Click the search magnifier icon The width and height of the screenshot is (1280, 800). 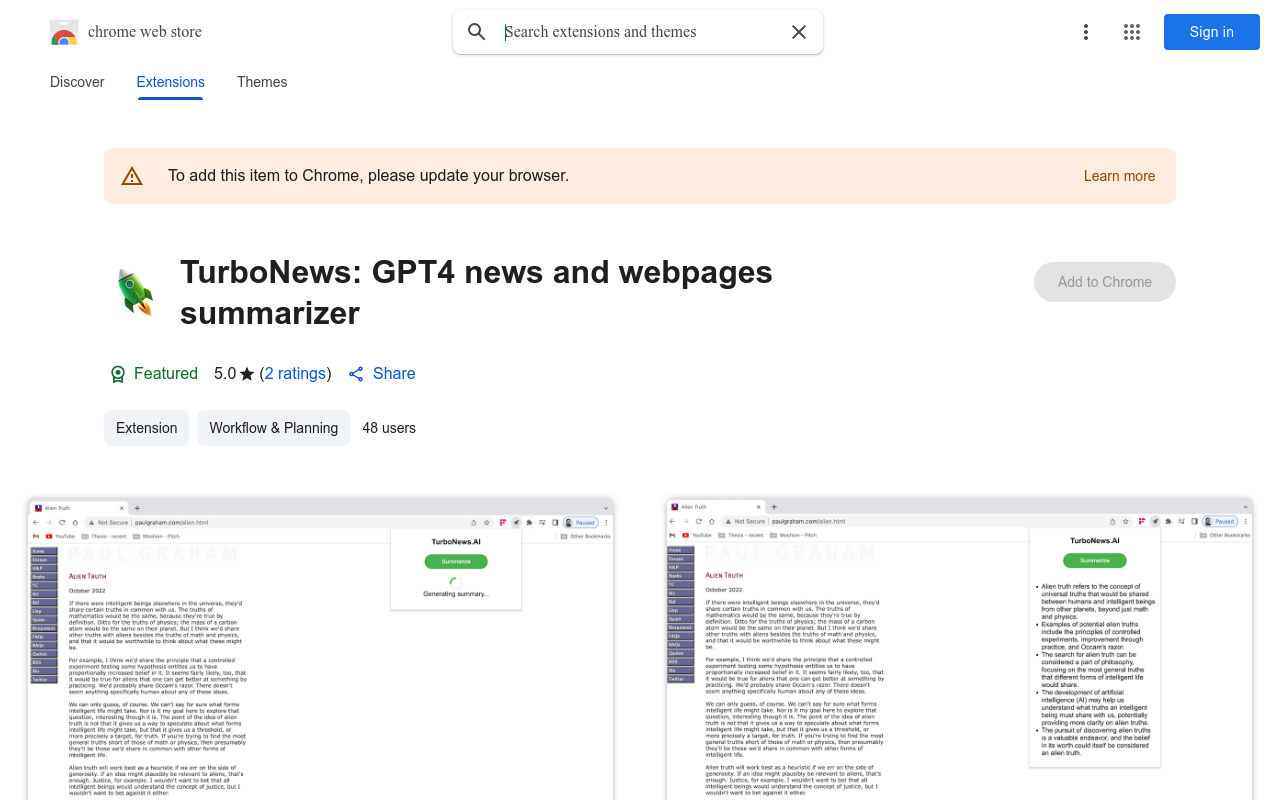coord(477,32)
